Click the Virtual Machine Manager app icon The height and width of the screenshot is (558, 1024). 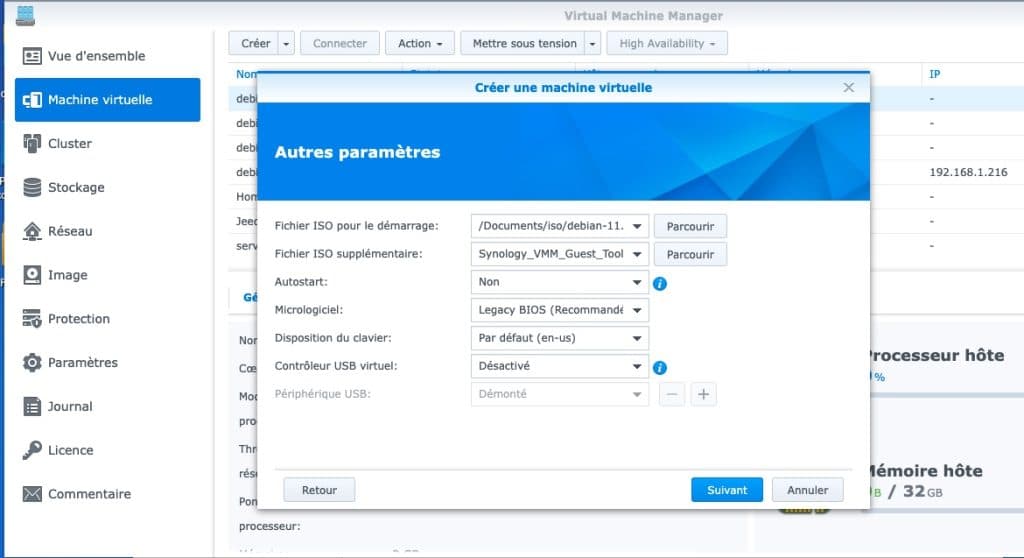pos(25,15)
